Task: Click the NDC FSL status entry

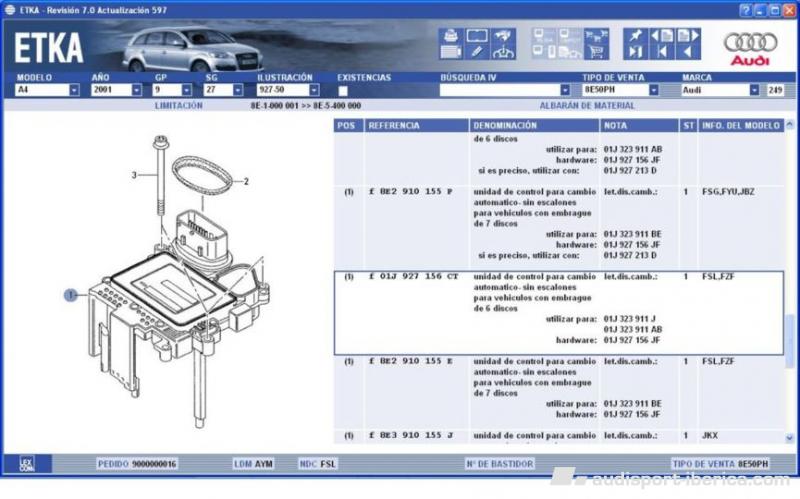Action: point(317,464)
